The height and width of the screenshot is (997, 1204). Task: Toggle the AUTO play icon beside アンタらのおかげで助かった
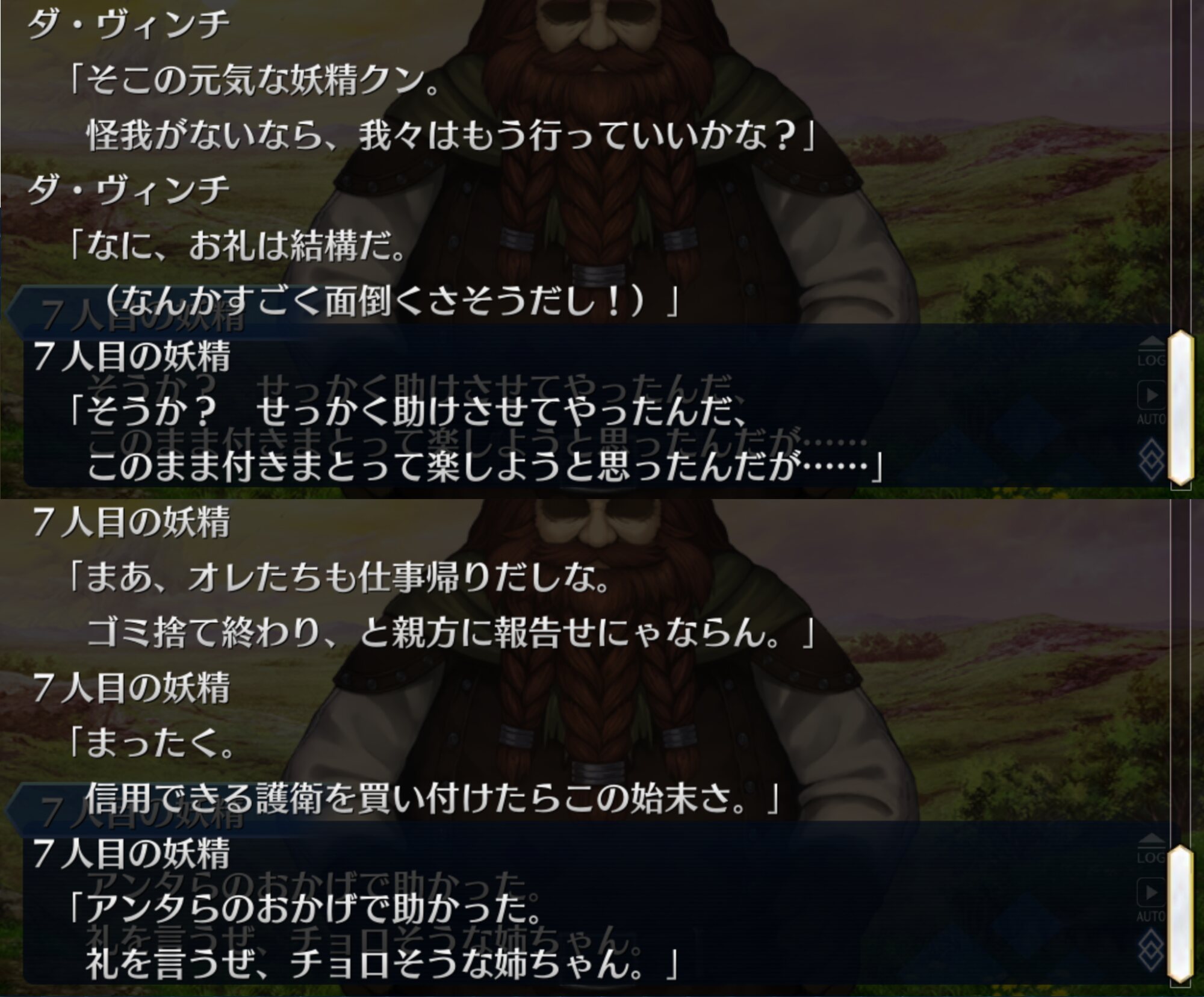(1151, 901)
